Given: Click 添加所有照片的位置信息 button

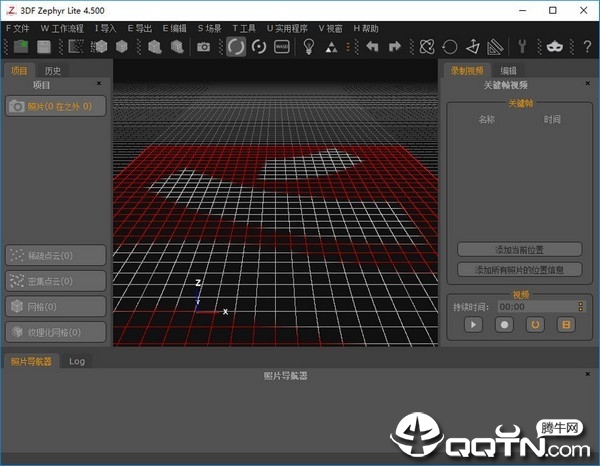Looking at the screenshot, I should 519,269.
